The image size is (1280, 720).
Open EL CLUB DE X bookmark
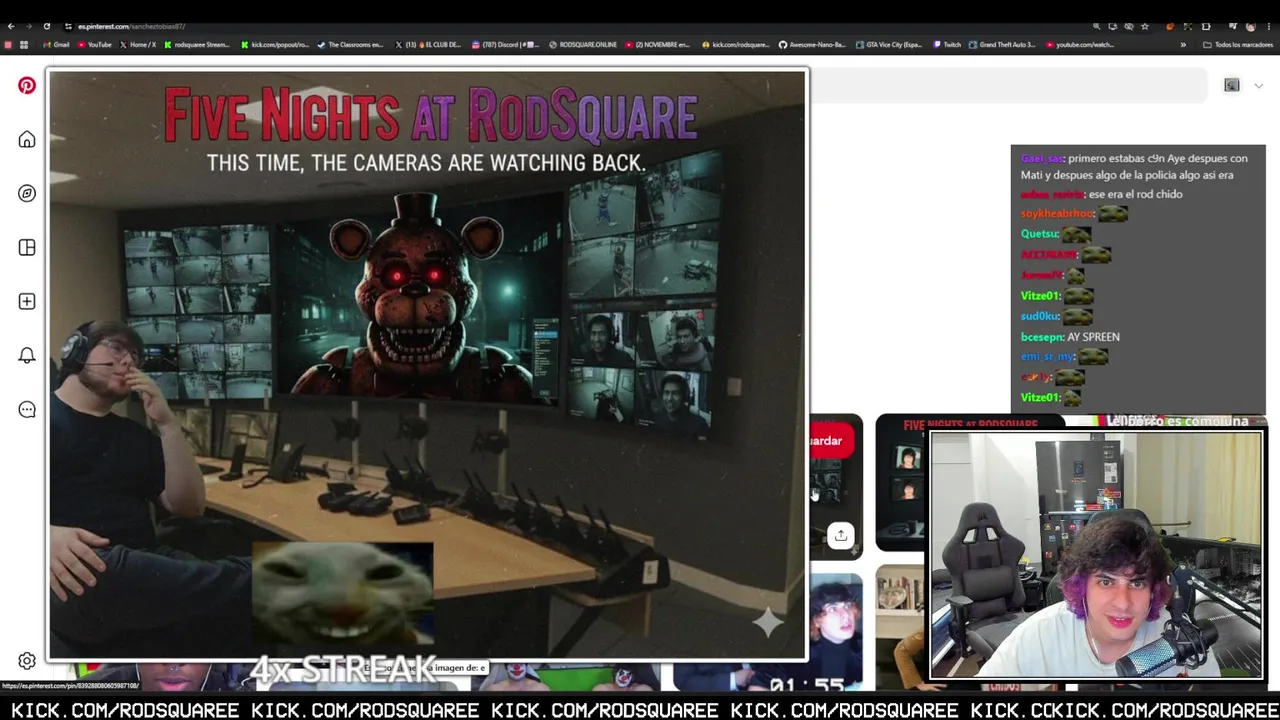tap(428, 45)
